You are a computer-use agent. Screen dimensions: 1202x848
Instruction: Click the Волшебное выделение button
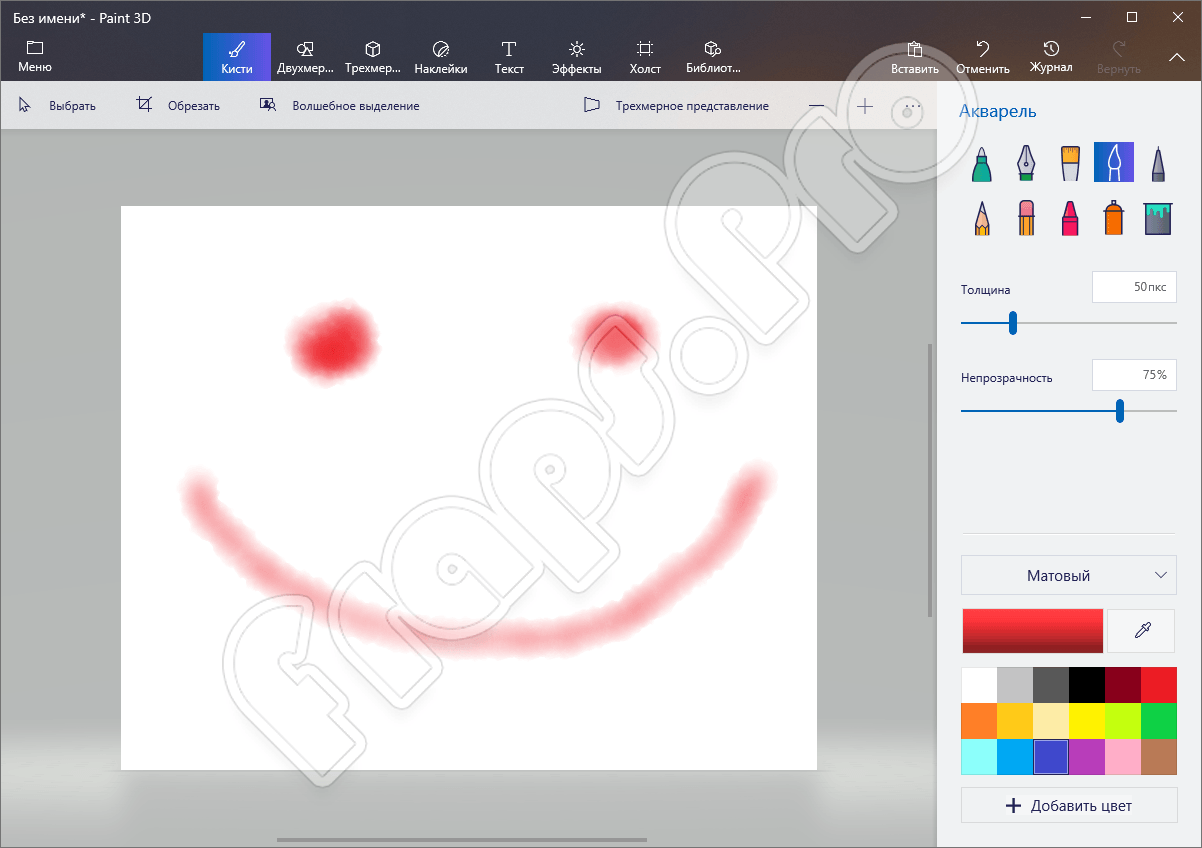339,106
